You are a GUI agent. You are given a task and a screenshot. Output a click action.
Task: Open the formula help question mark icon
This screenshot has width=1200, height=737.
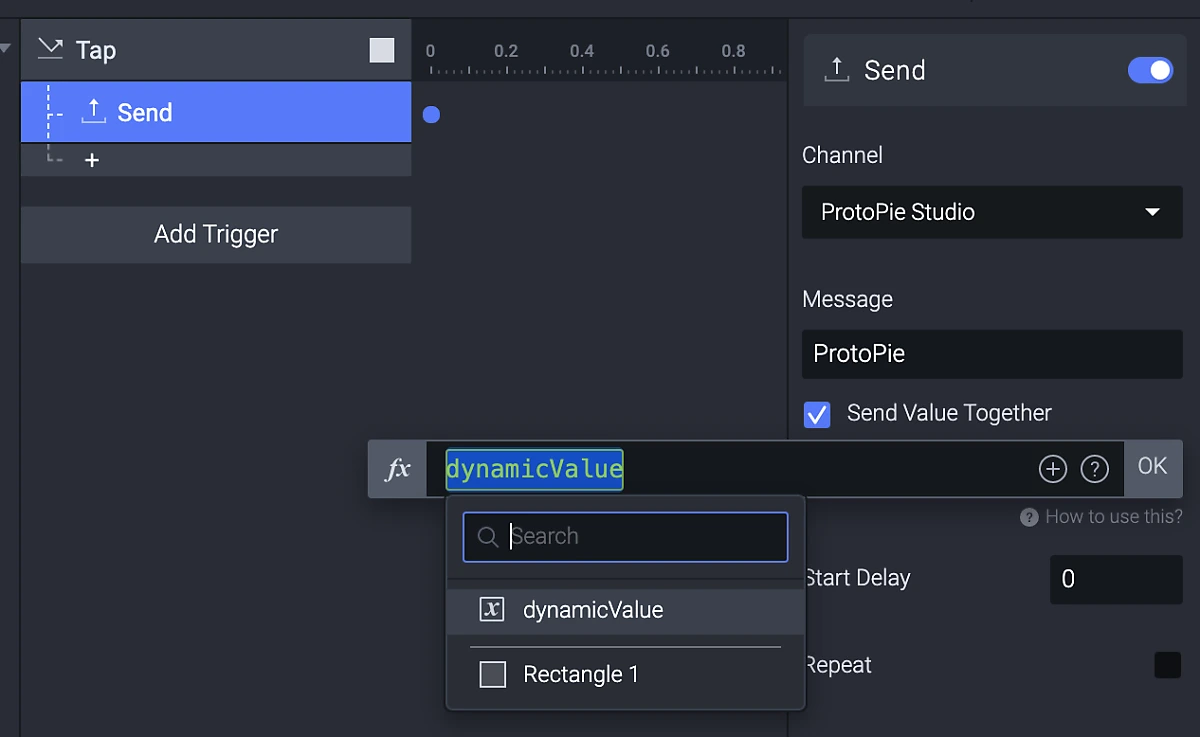[1095, 468]
